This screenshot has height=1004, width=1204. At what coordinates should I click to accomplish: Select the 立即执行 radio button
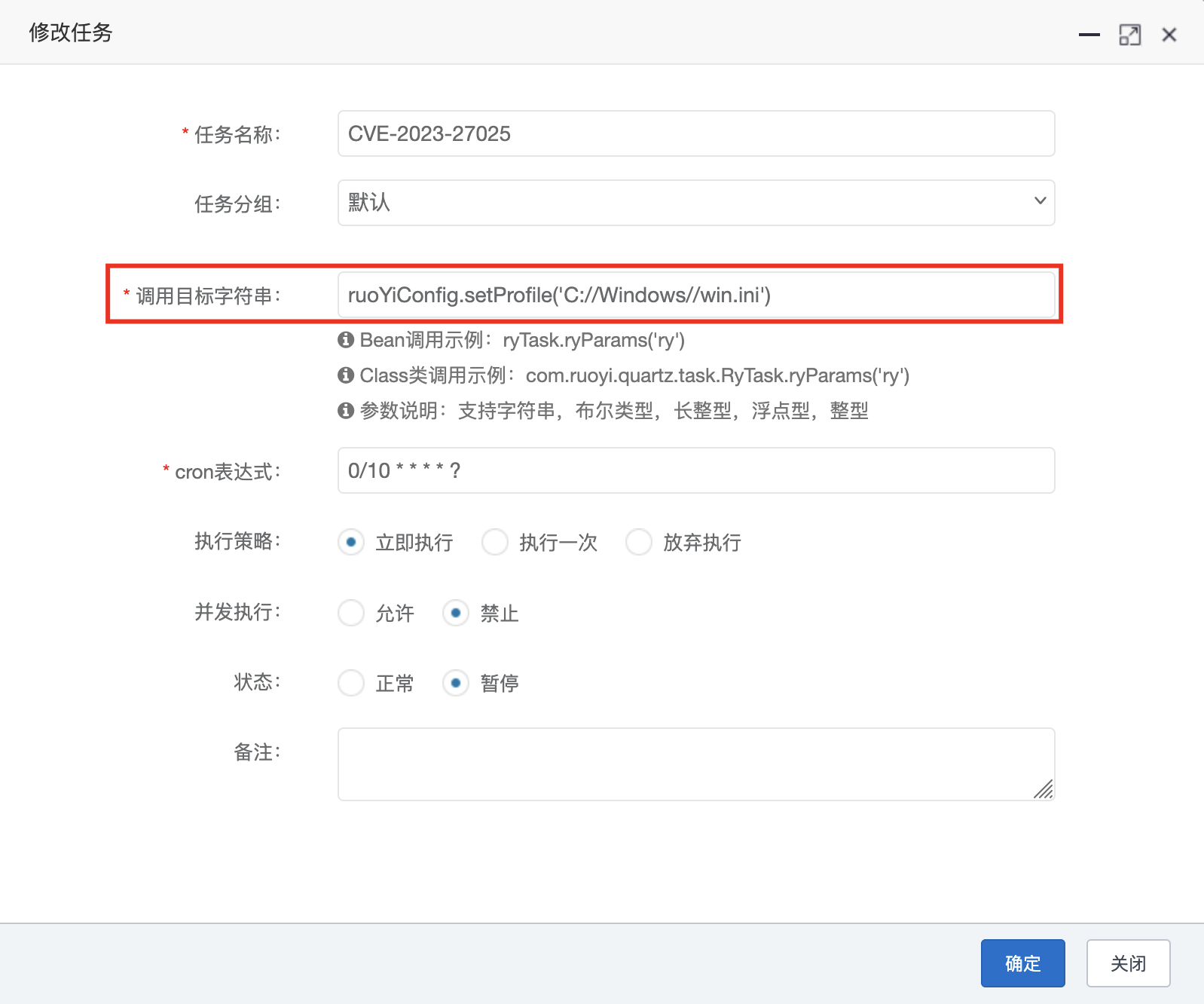(x=351, y=542)
